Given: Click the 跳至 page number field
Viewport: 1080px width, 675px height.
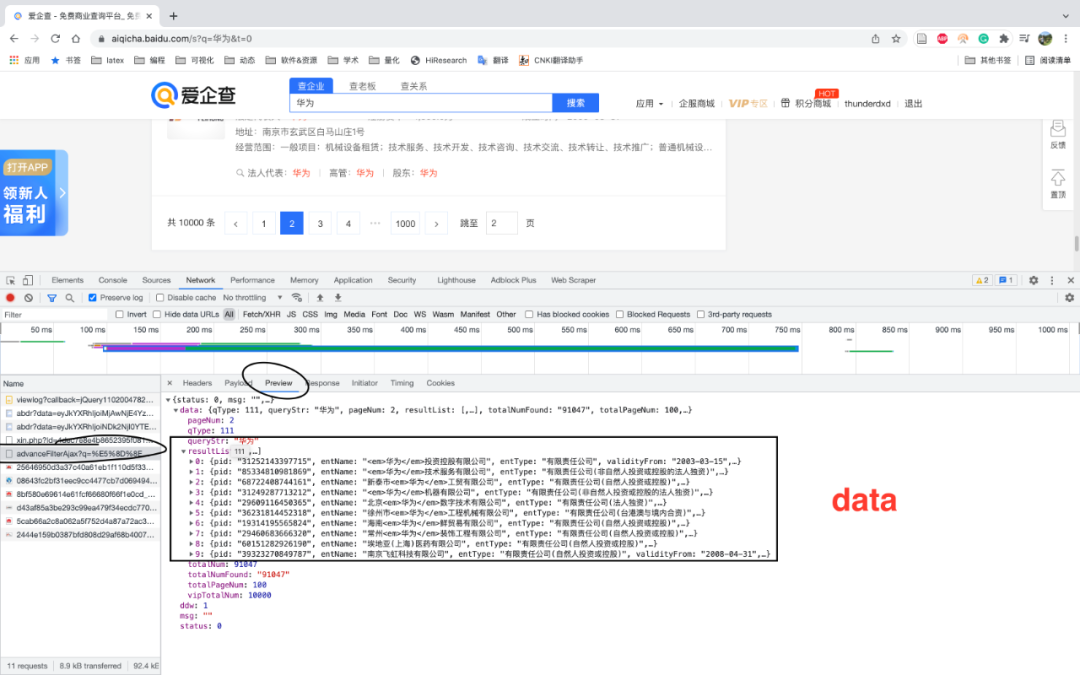Looking at the screenshot, I should tap(501, 223).
